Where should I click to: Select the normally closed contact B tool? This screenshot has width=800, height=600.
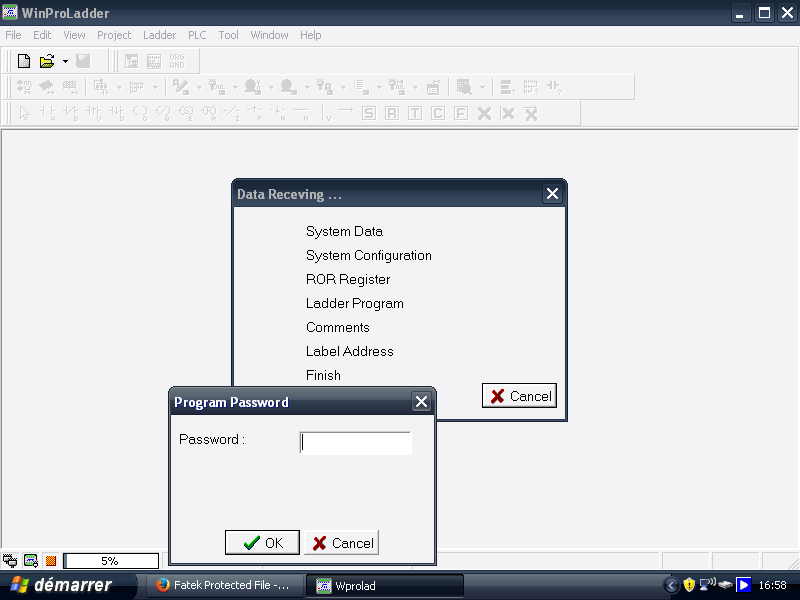70,113
